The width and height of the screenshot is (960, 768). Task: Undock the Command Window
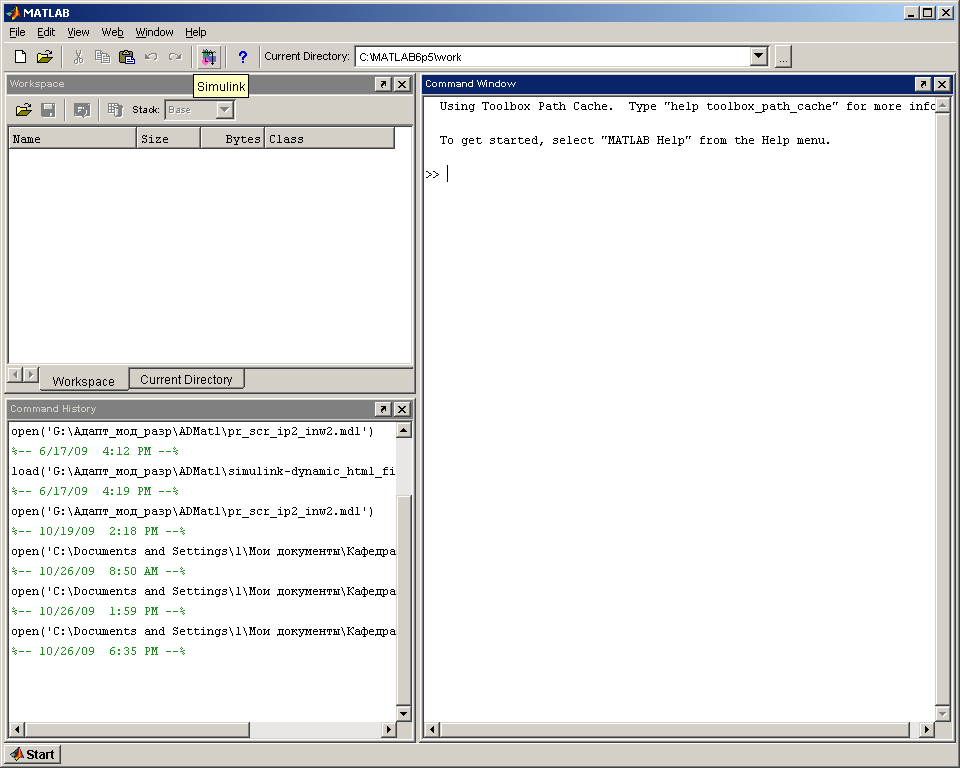(923, 84)
